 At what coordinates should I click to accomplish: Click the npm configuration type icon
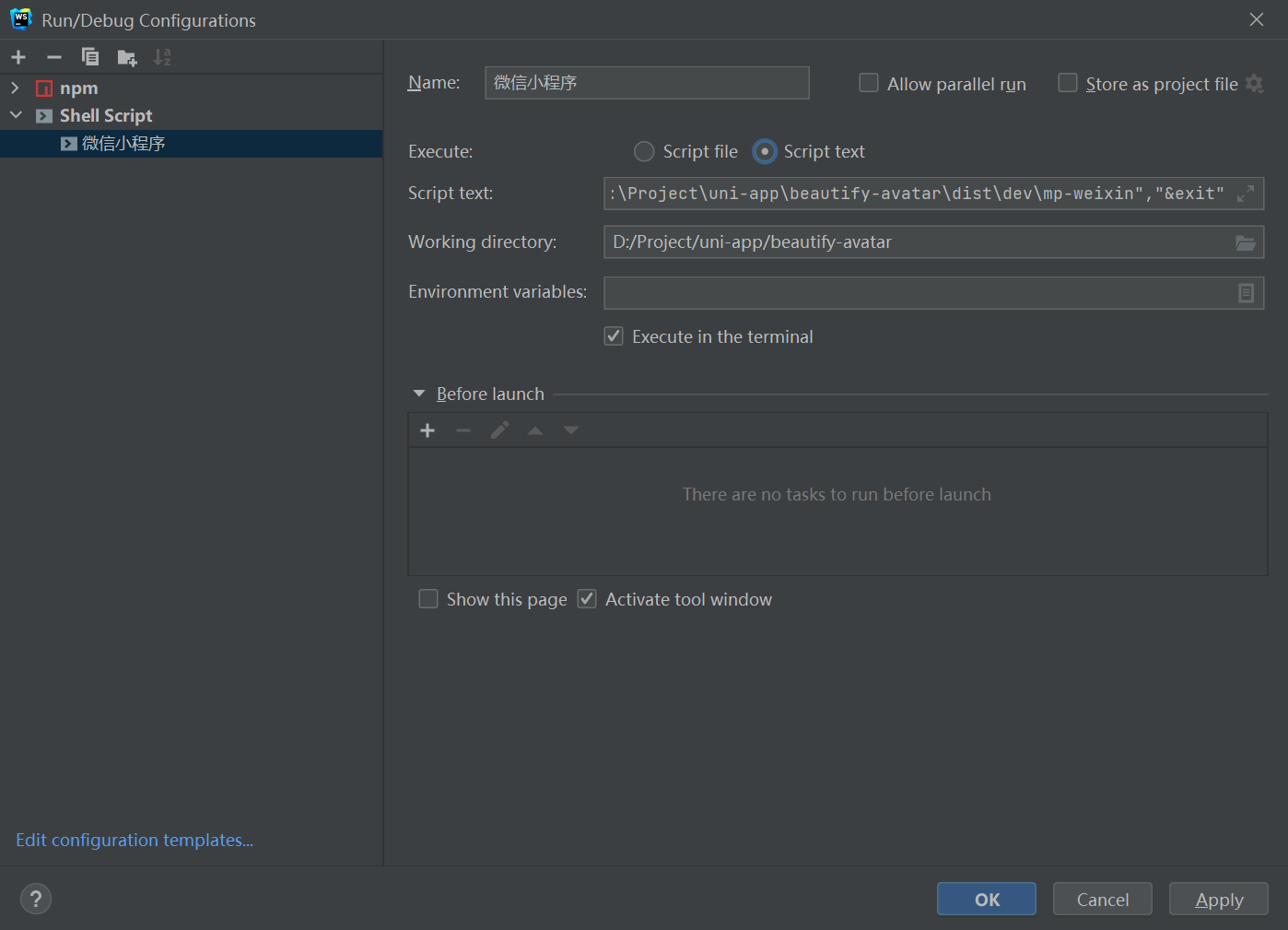point(44,88)
